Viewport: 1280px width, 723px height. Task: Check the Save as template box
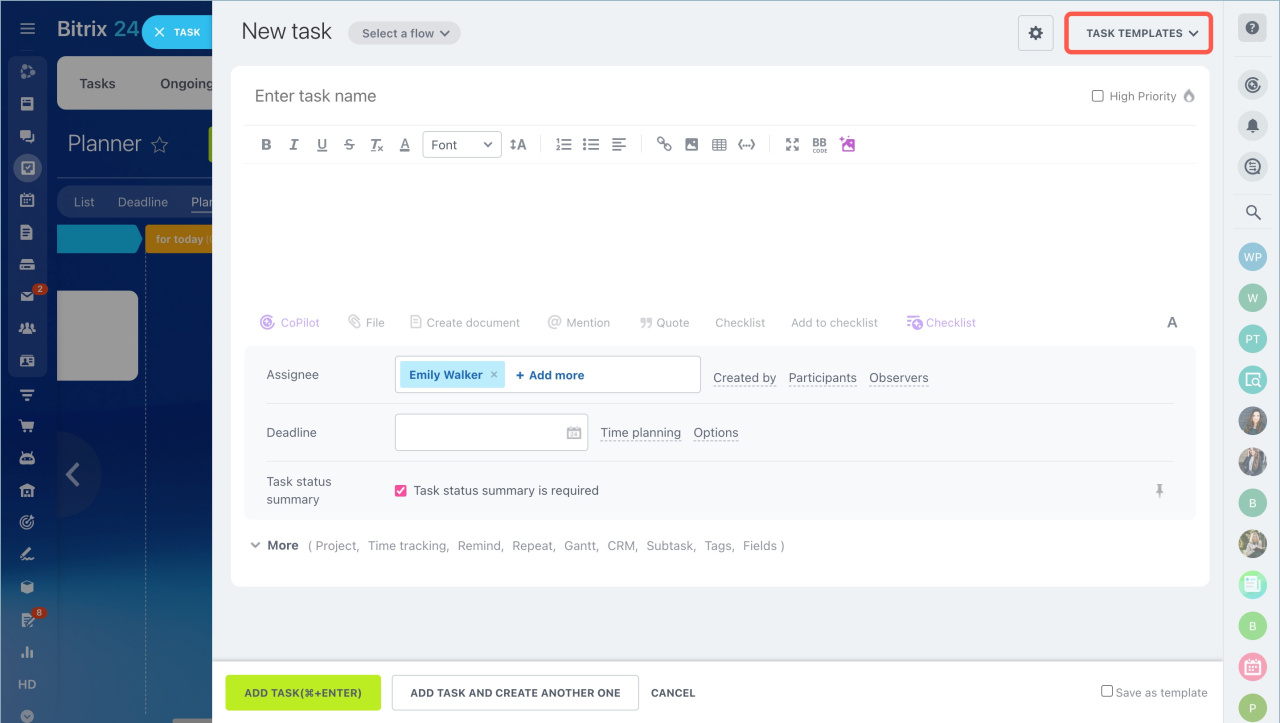[1107, 691]
